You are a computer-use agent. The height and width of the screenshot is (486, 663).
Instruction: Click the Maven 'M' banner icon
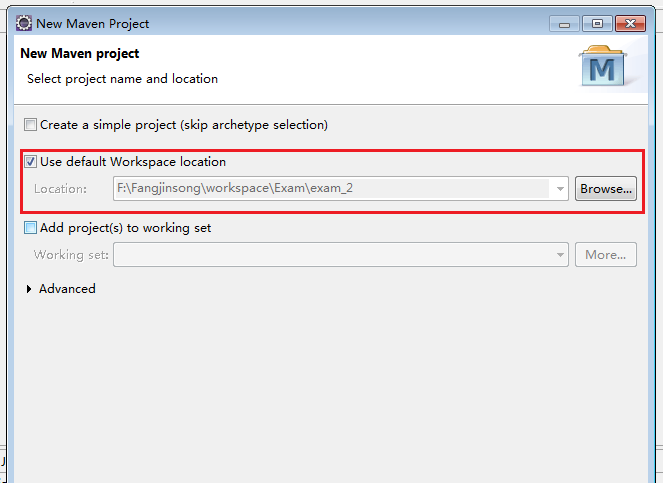click(x=603, y=66)
